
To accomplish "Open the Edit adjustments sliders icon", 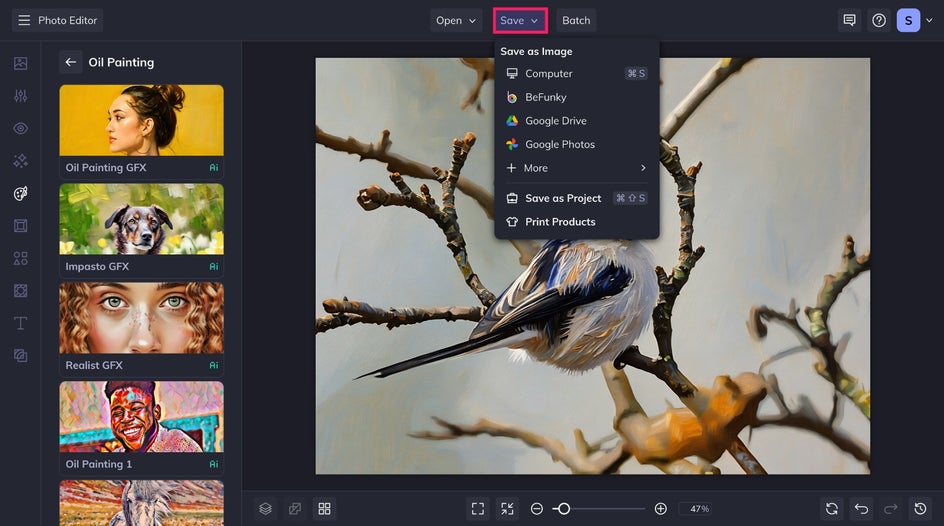I will (x=20, y=96).
